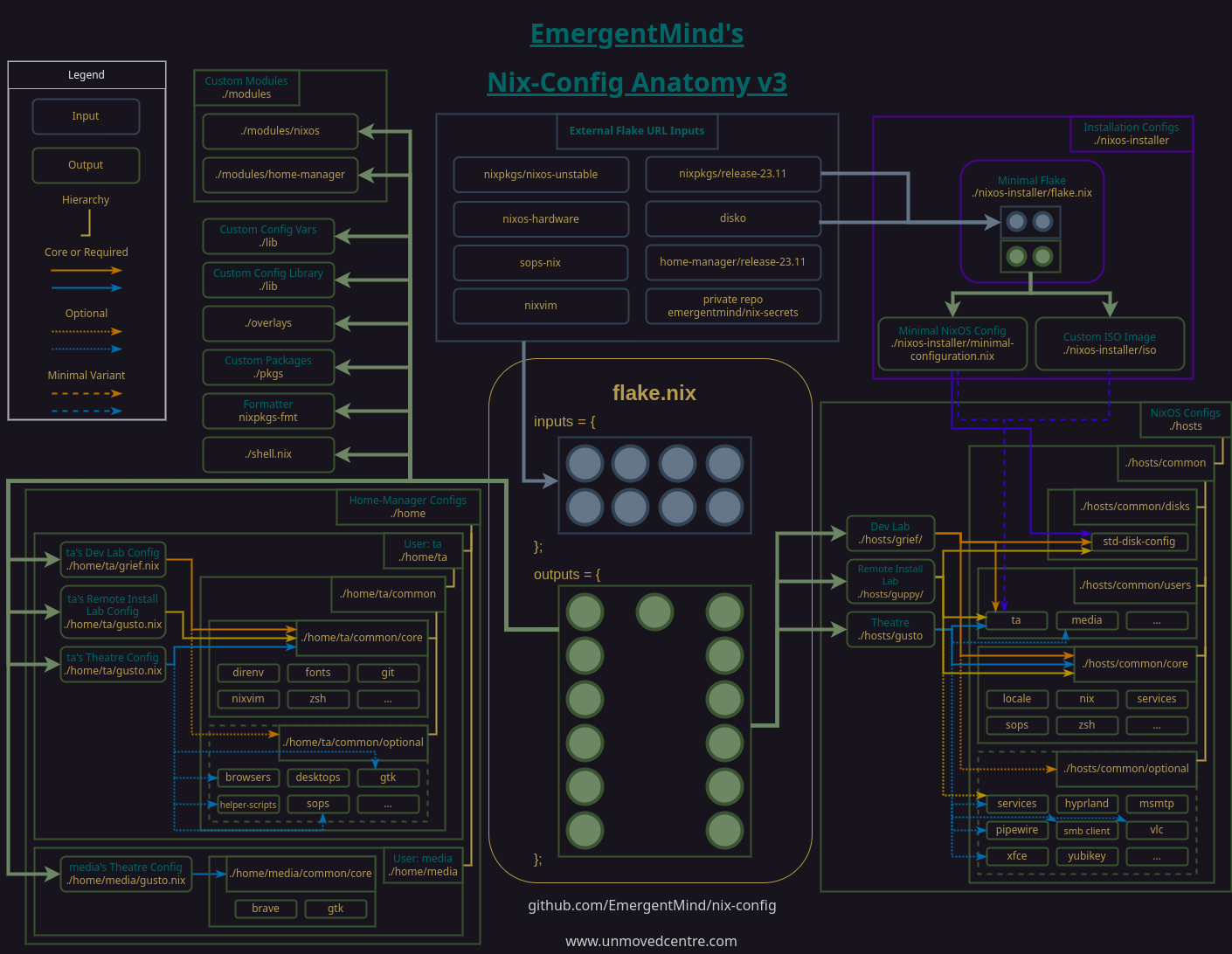Click ta's Remote Install Lab Config box
The width and height of the screenshot is (1232, 954).
[x=113, y=612]
